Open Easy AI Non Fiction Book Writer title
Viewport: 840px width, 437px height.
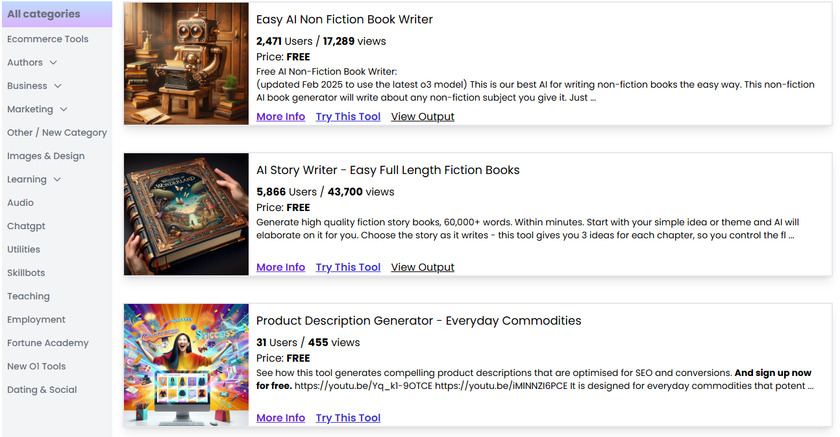pos(344,20)
